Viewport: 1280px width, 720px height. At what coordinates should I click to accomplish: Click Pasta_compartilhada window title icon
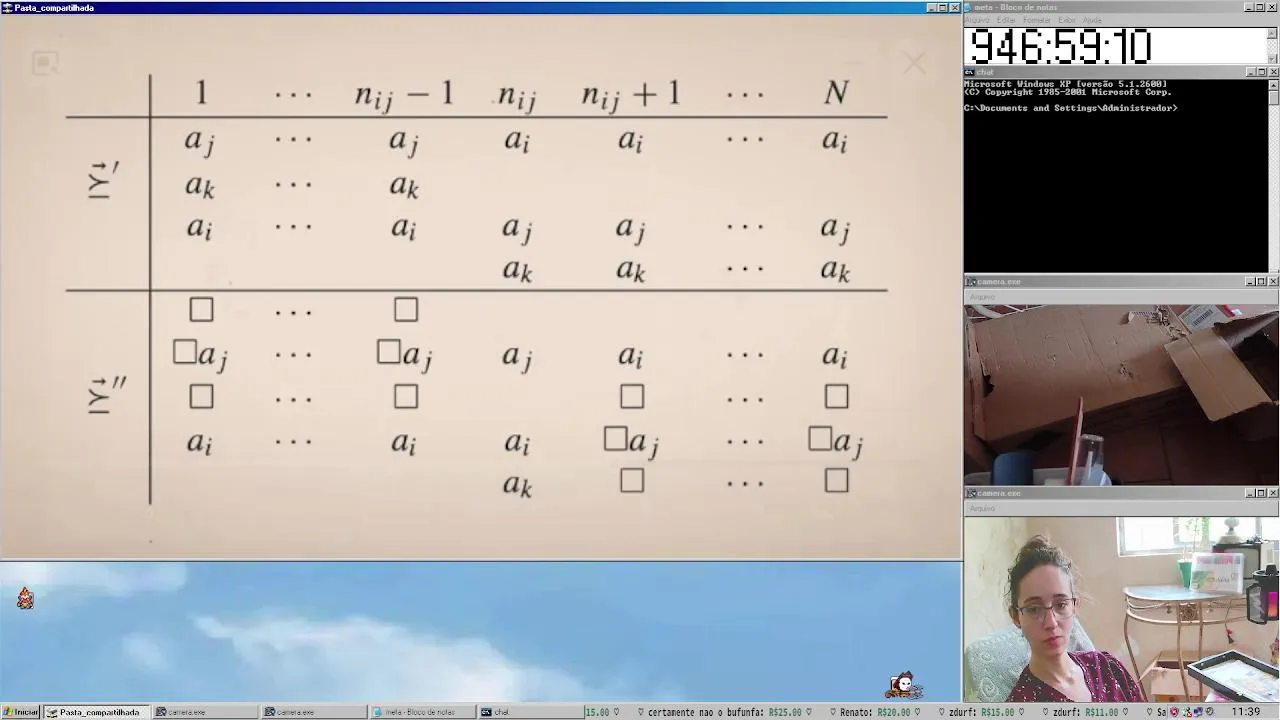(7, 7)
